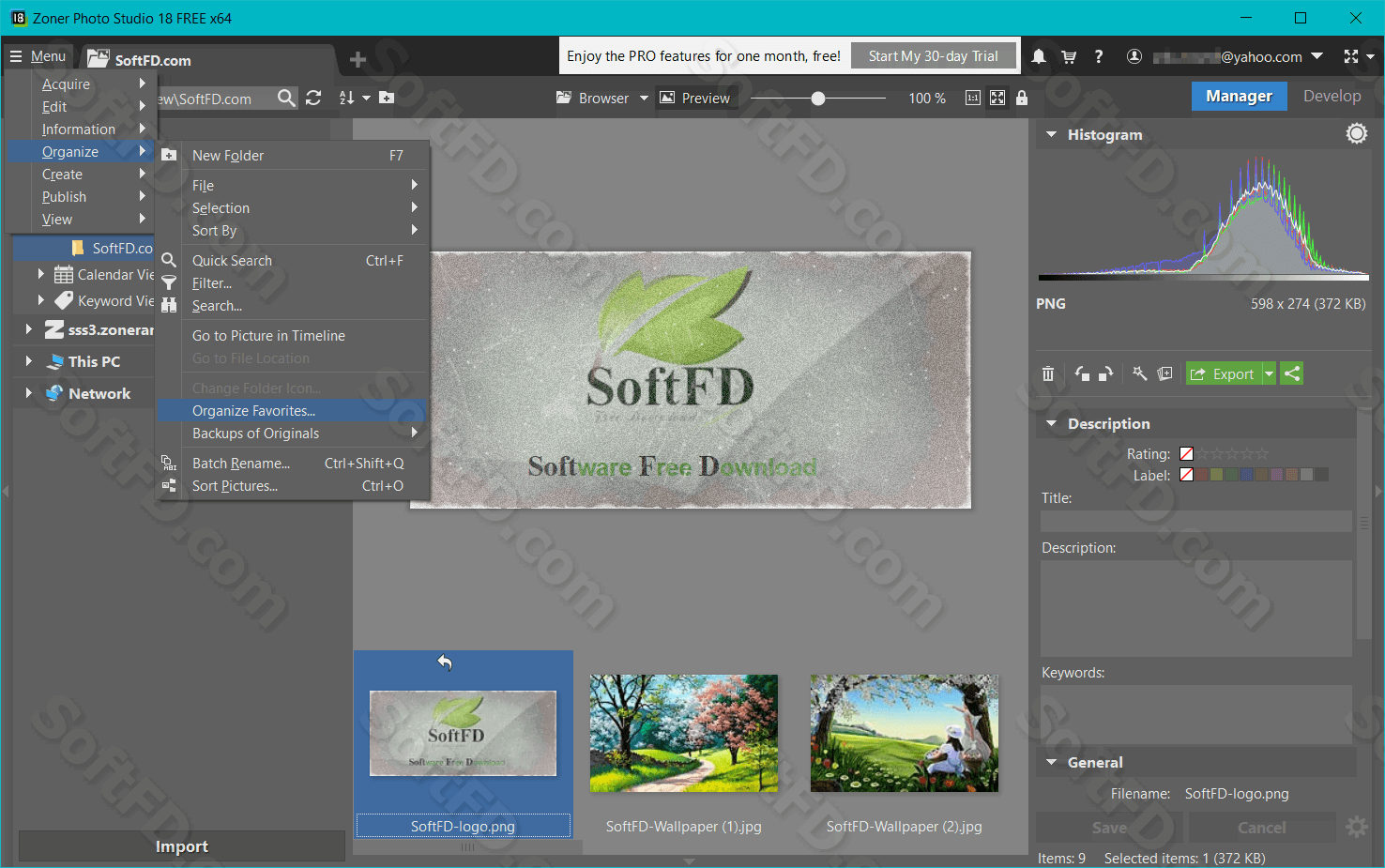Open the Browser mode dropdown arrow
The width and height of the screenshot is (1385, 868).
tap(644, 98)
